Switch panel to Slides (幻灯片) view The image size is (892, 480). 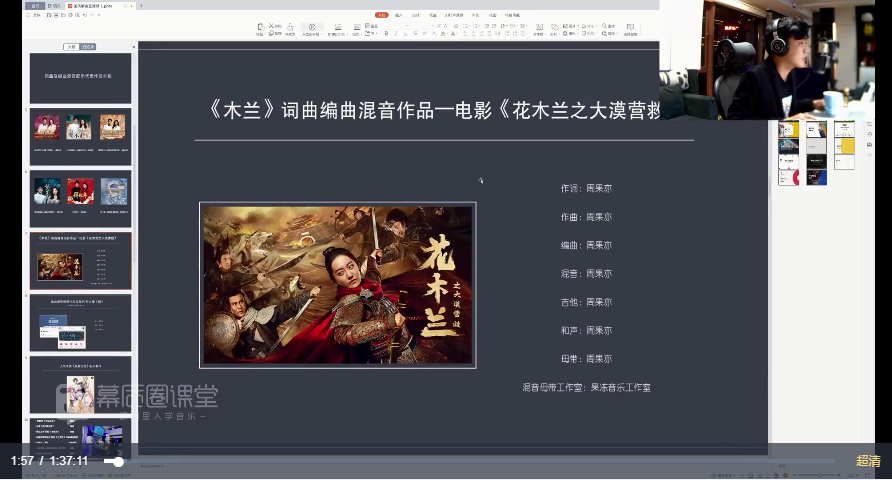coord(88,47)
